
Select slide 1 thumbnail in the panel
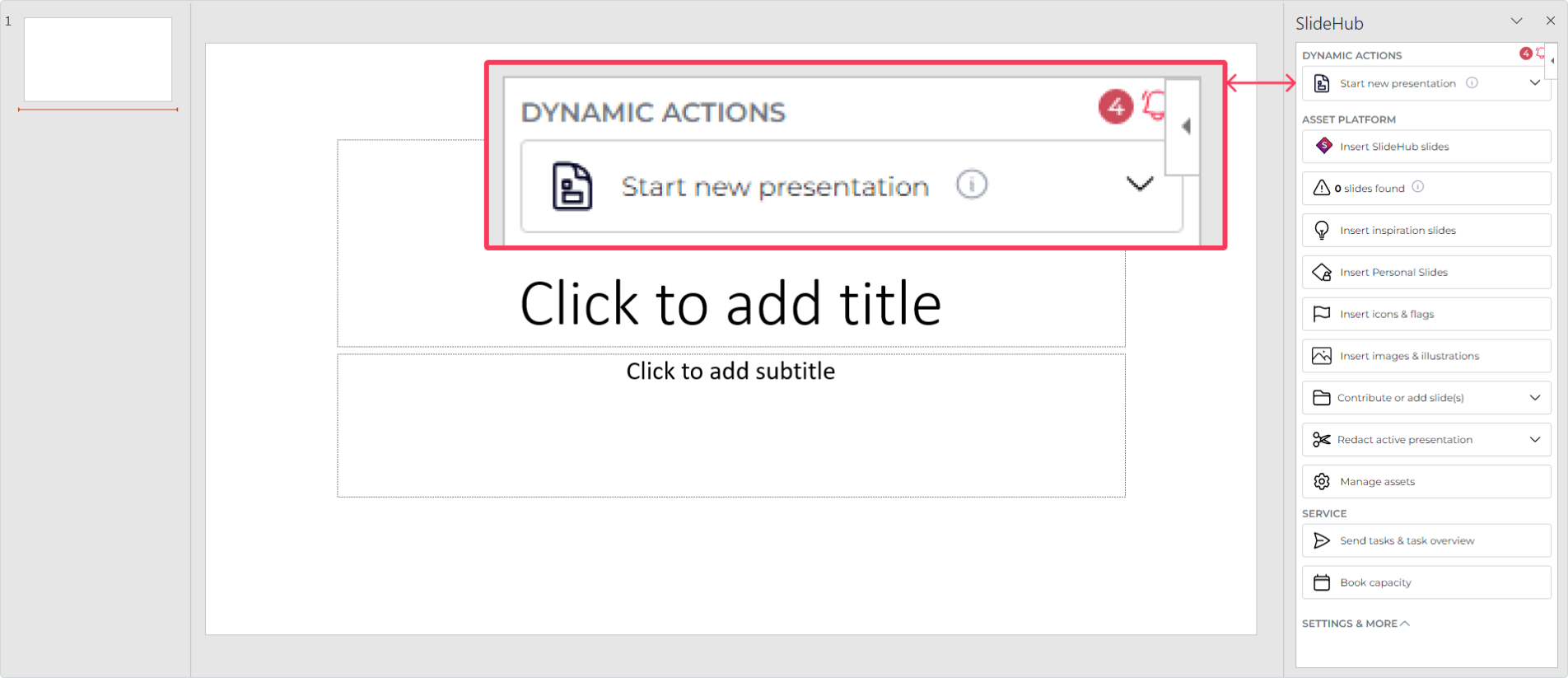tap(98, 59)
